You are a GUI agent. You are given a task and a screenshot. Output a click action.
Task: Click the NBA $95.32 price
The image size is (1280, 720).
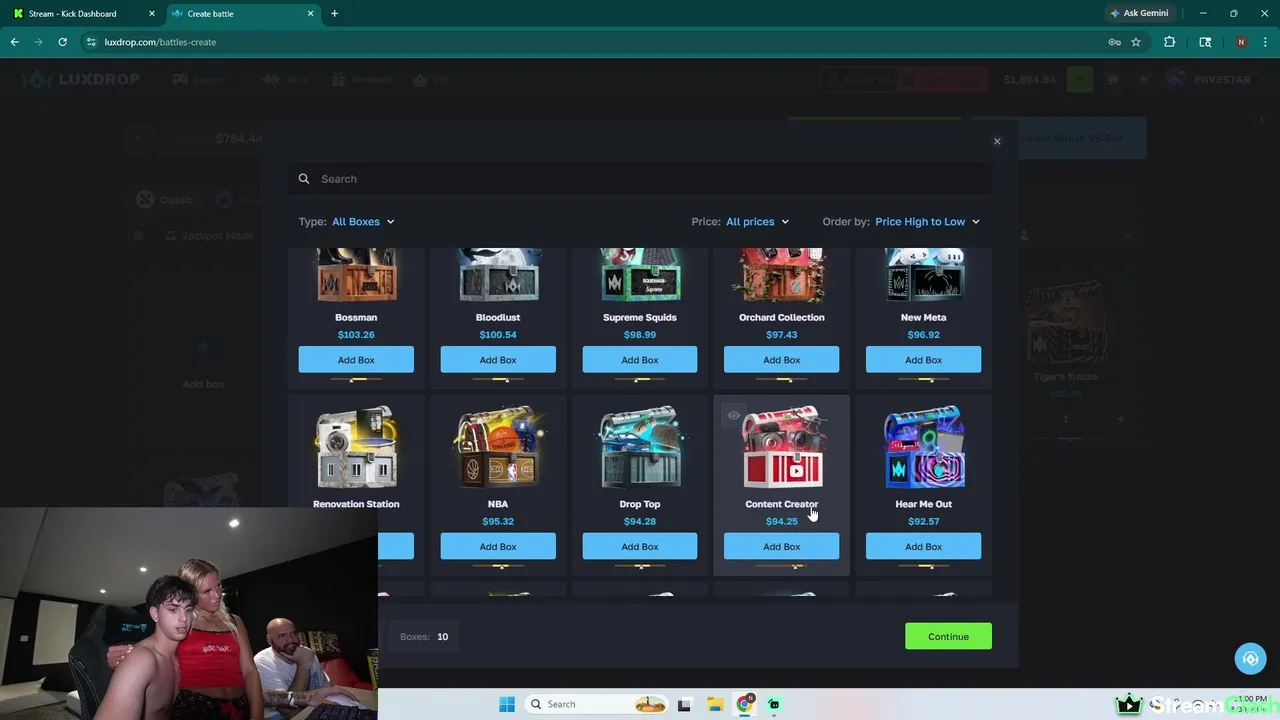tap(498, 522)
